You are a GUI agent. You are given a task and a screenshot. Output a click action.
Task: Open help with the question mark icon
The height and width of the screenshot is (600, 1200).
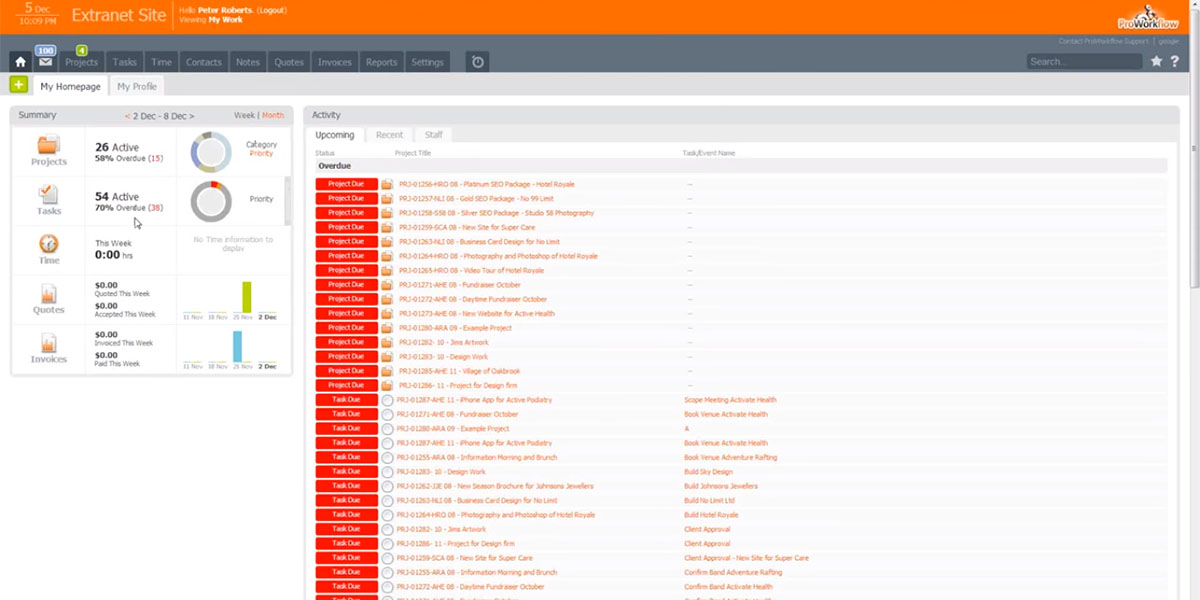(x=1175, y=62)
